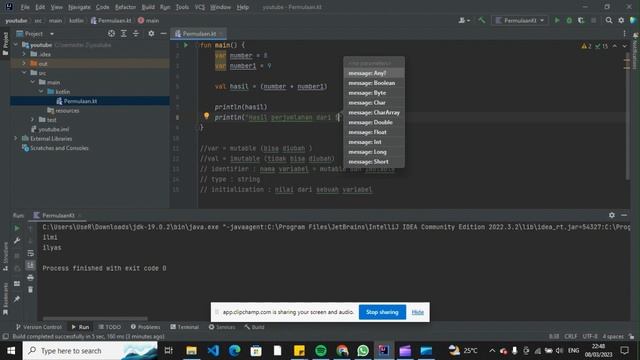The image size is (640, 360).
Task: Toggle scroll to end in Run console
Action: click(x=31, y=265)
